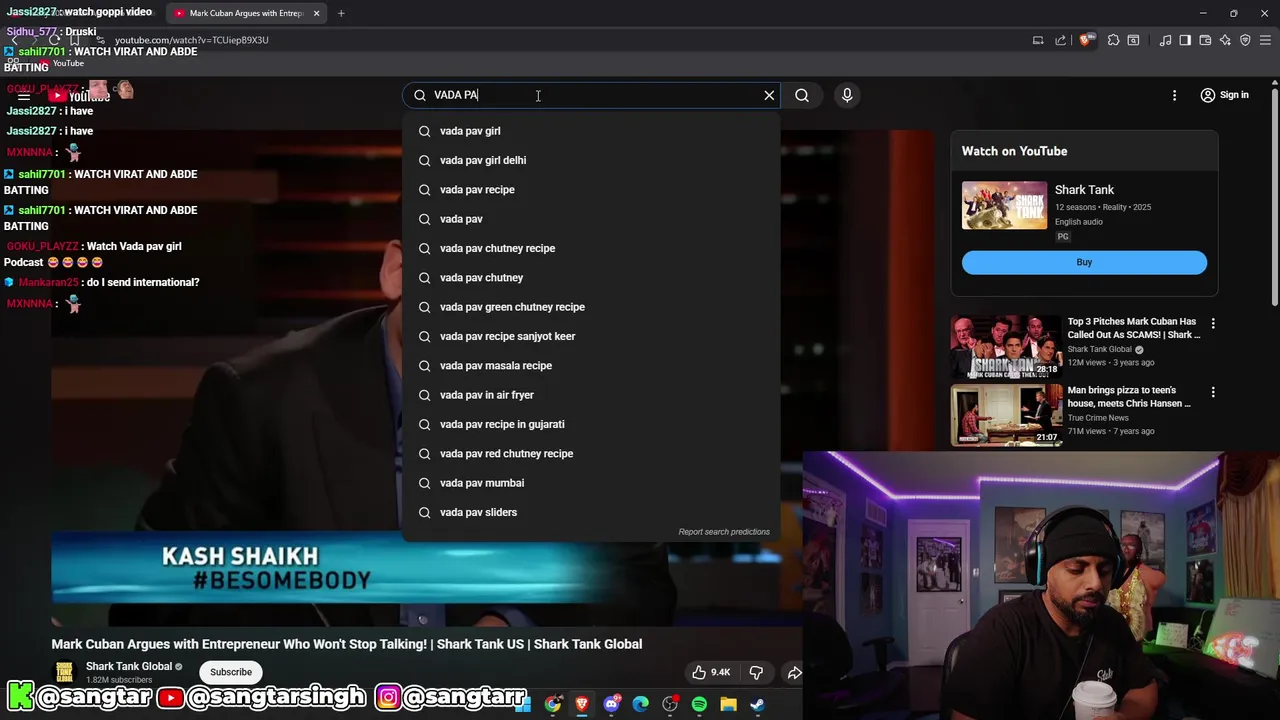Viewport: 1280px width, 720px height.
Task: Select the plain 'vada pav' suggestion
Action: 591,219
